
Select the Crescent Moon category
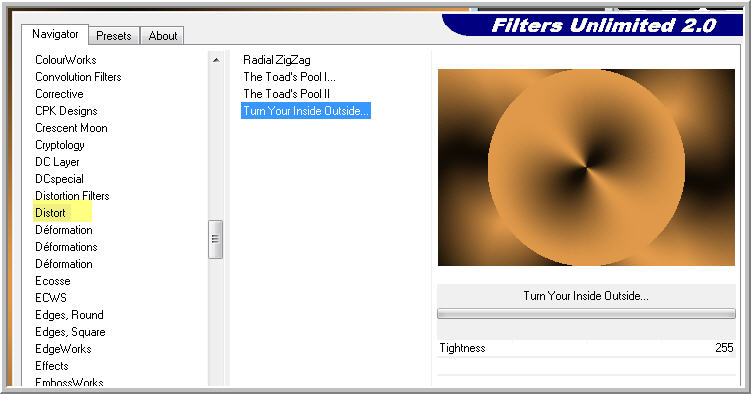click(71, 128)
